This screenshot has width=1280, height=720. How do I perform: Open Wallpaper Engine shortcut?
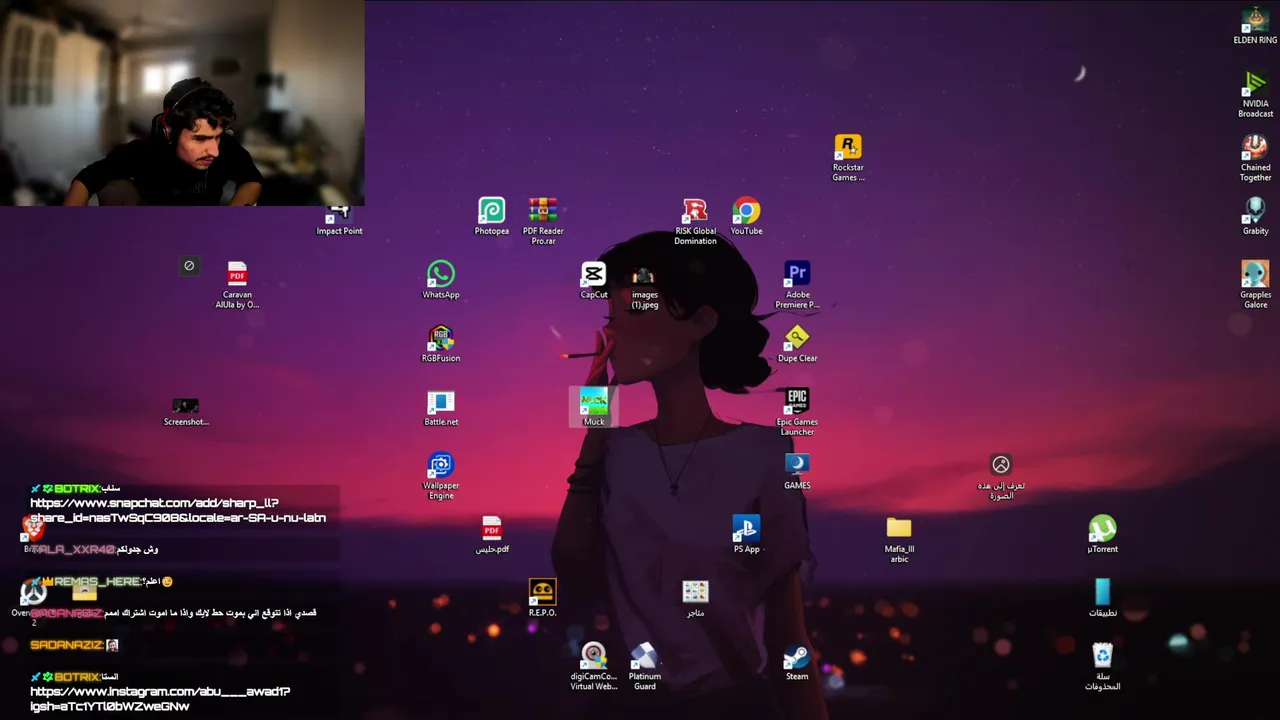pyautogui.click(x=441, y=476)
